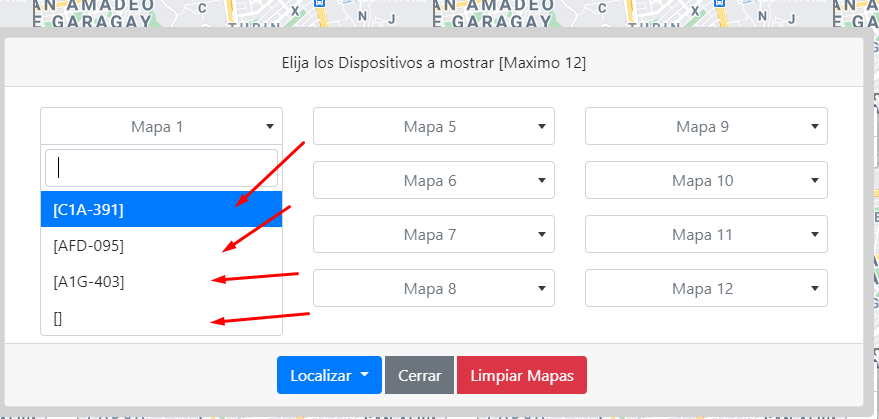879x419 pixels.
Task: Click the "Elija los Dispositivos a mostrar" header
Action: pos(434,63)
